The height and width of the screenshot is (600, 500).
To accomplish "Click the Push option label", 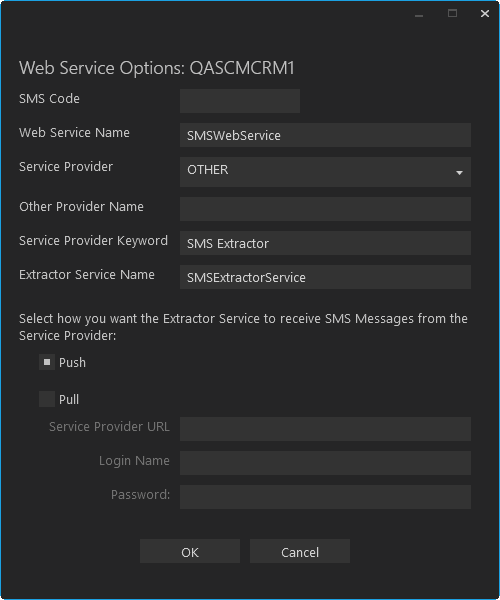I will (x=72, y=363).
